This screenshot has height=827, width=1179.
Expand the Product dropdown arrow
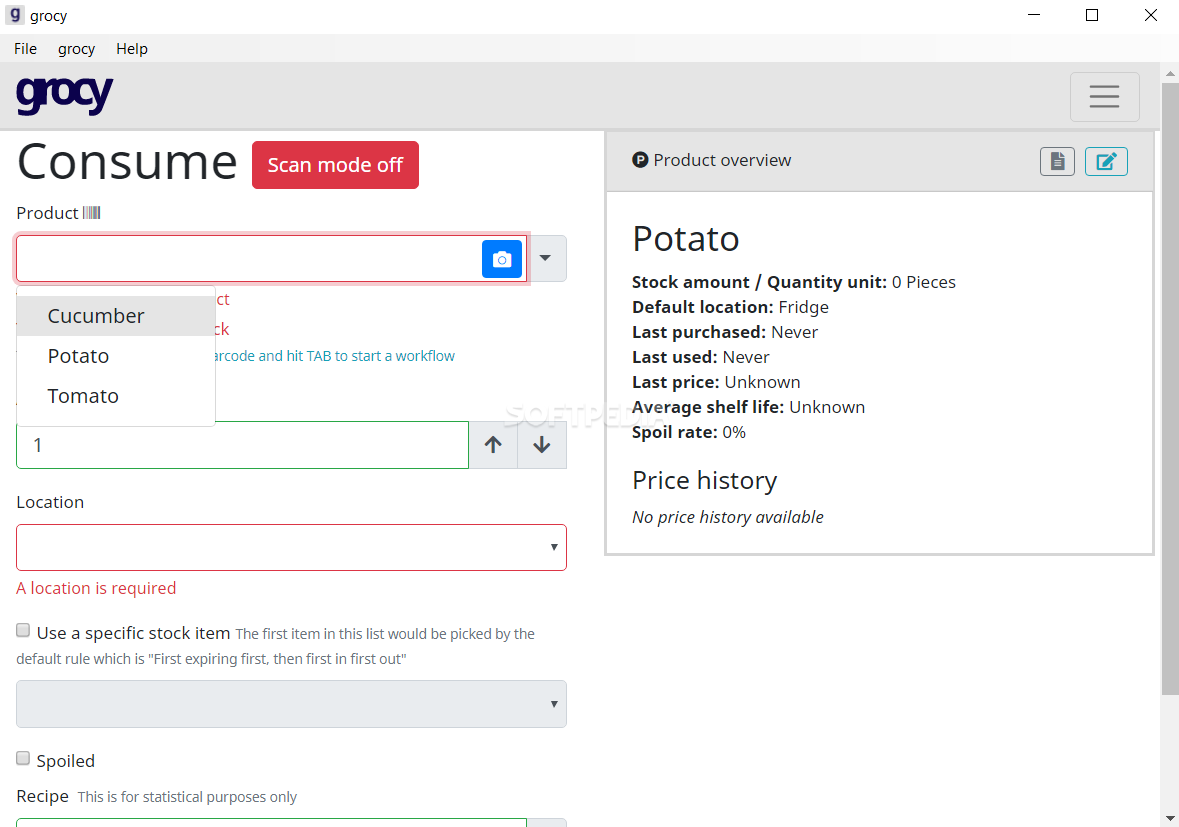pos(546,259)
